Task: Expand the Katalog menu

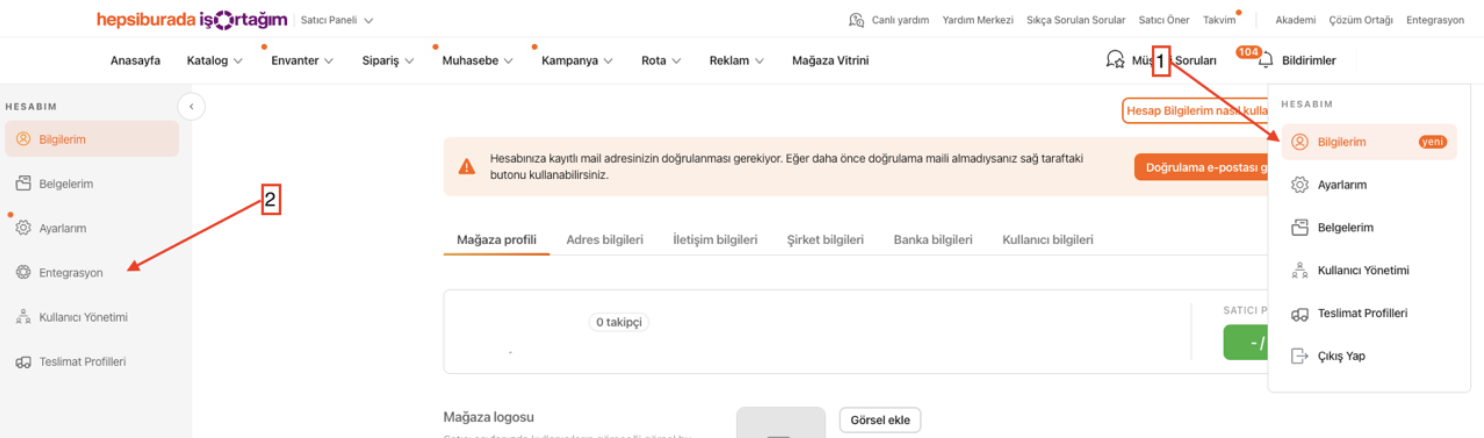Action: tap(215, 61)
